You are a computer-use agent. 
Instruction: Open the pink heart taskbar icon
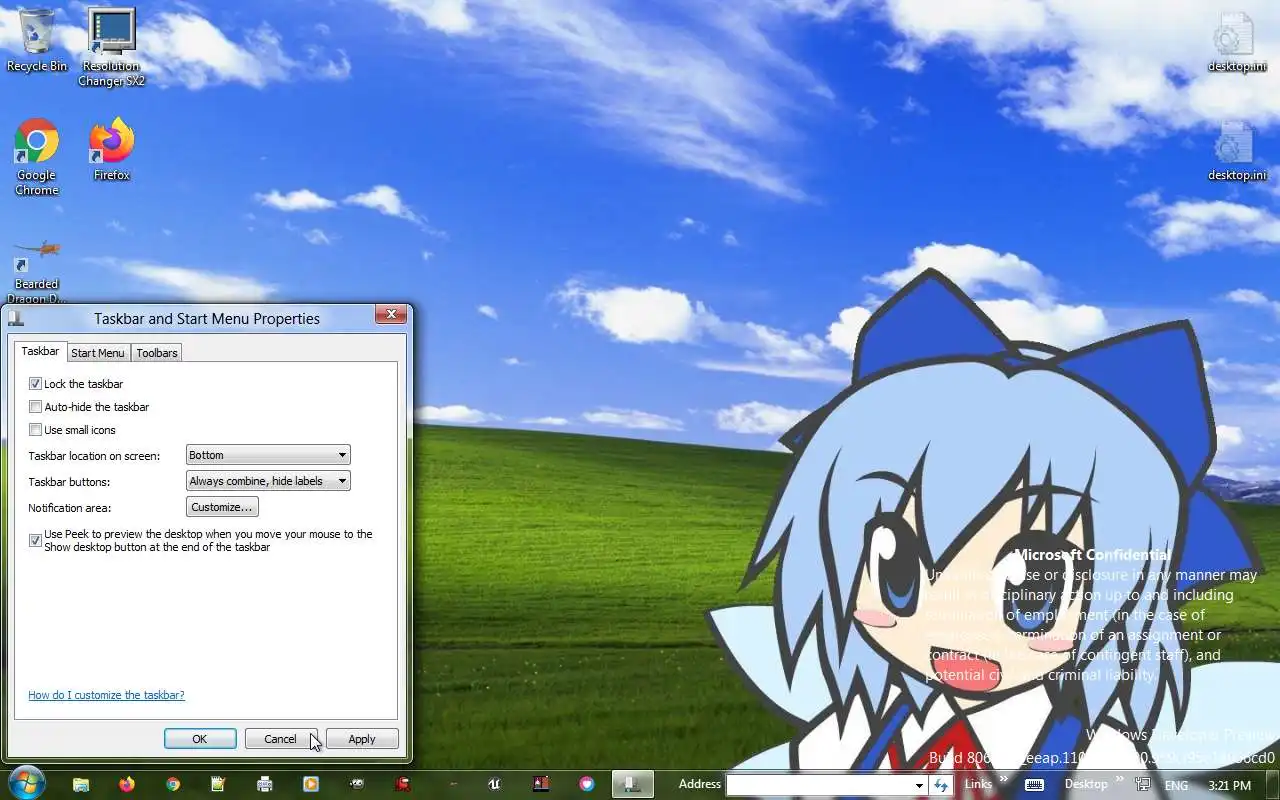coord(587,784)
